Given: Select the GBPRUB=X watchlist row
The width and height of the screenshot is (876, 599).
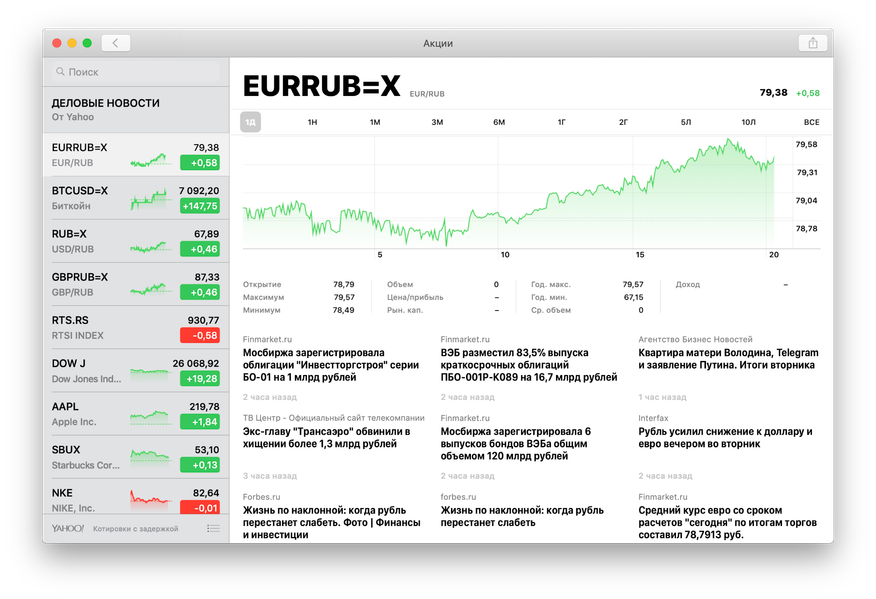Looking at the screenshot, I should click(x=136, y=284).
